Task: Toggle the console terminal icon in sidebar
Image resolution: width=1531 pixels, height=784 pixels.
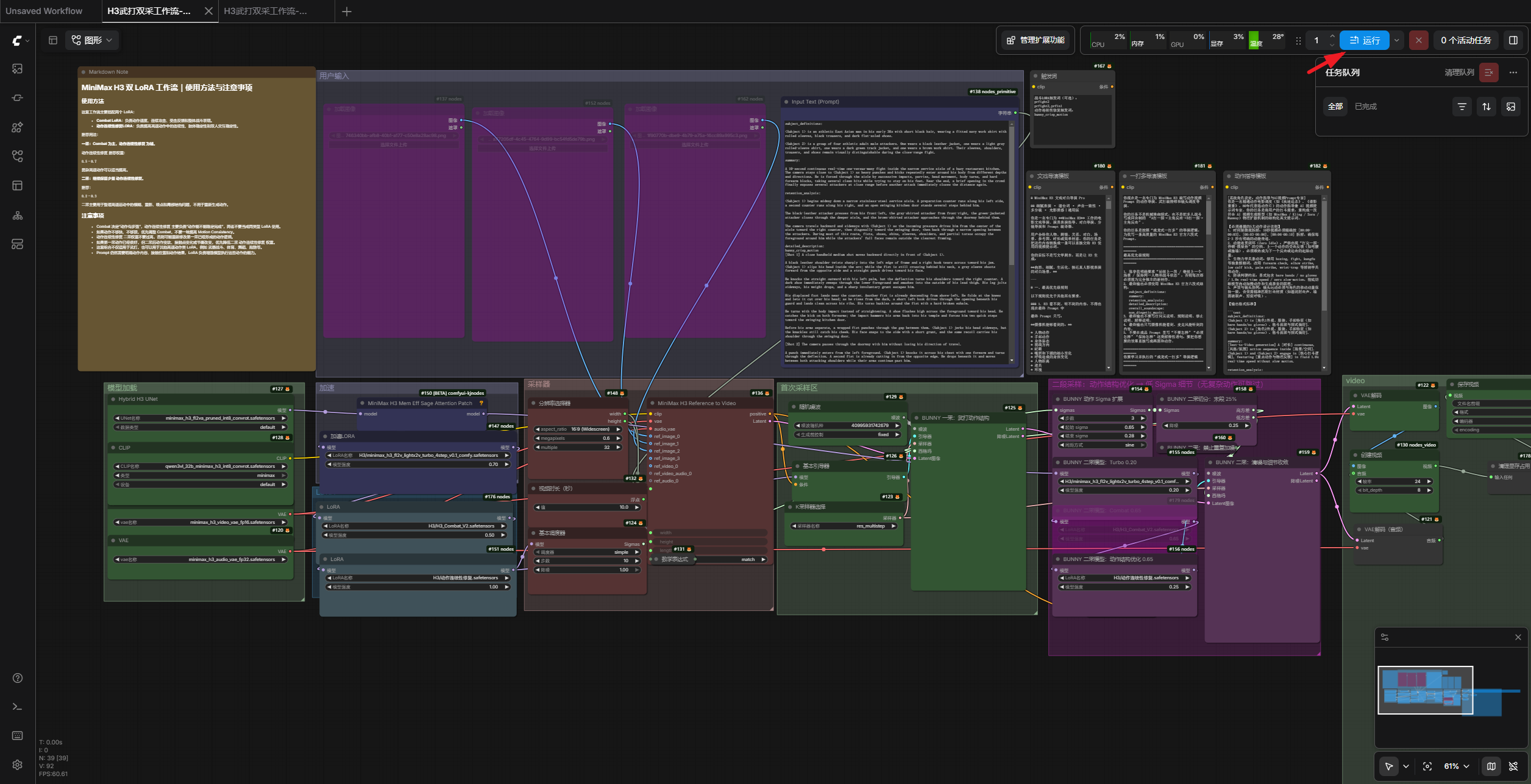Action: [x=18, y=707]
